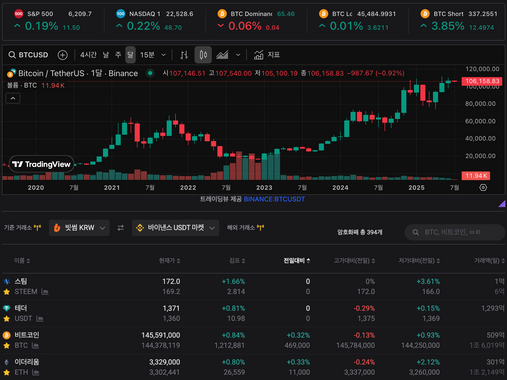This screenshot has width=507, height=380.
Task: Sort by 거래액(일) column
Action: coord(489,260)
